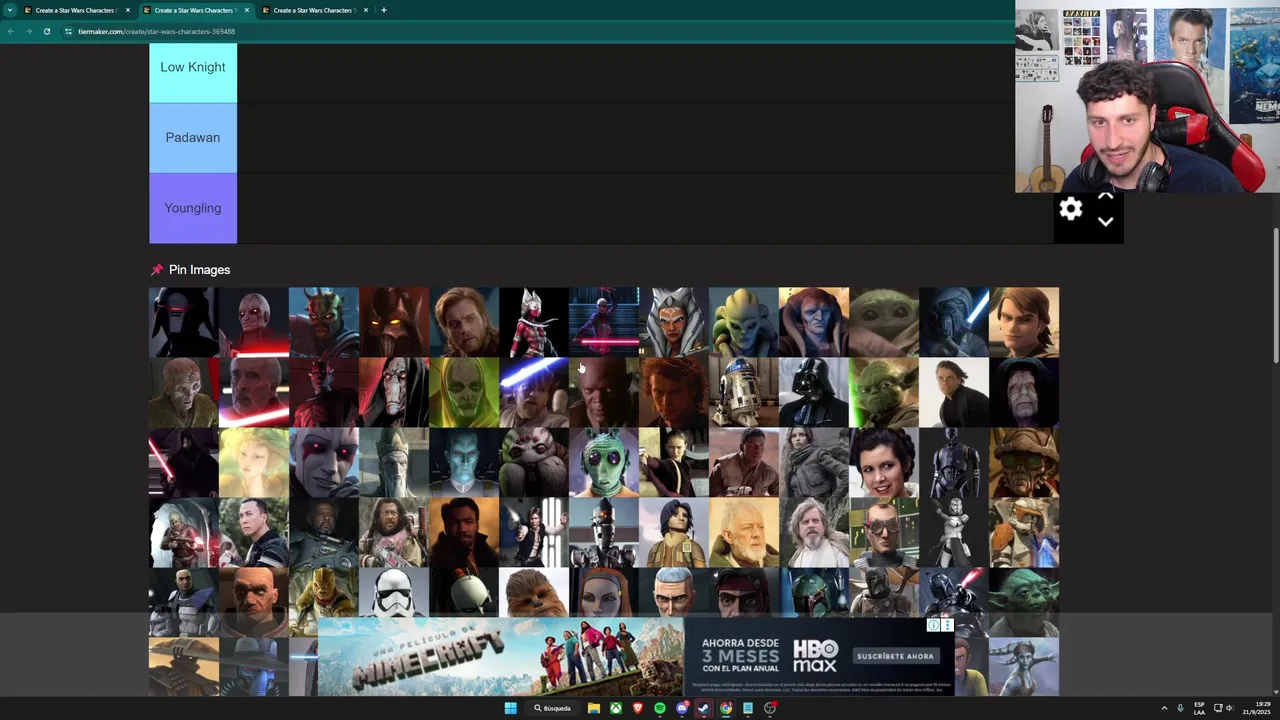
Task: Pick the K-2SO droid image
Action: (954, 462)
